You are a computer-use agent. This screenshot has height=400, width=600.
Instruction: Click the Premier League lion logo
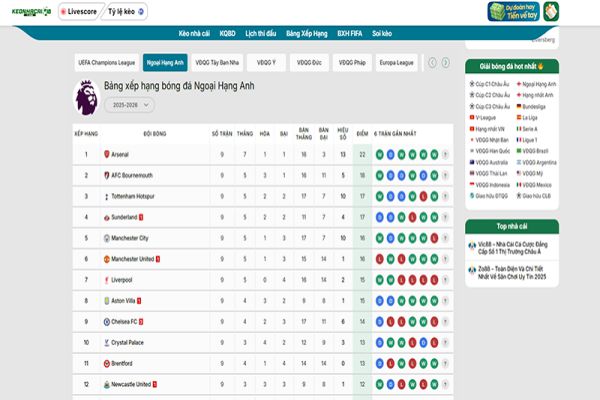87,97
